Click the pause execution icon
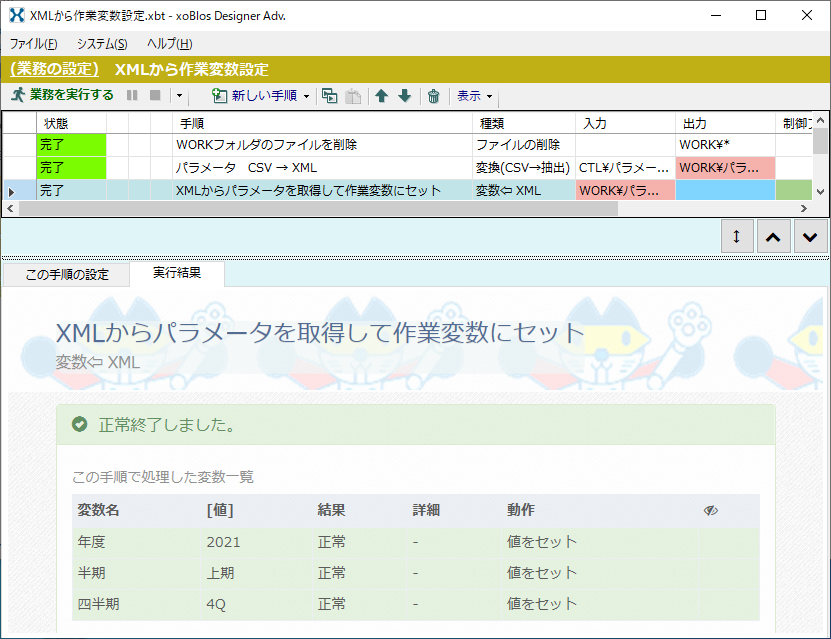This screenshot has width=831, height=639. [x=130, y=96]
